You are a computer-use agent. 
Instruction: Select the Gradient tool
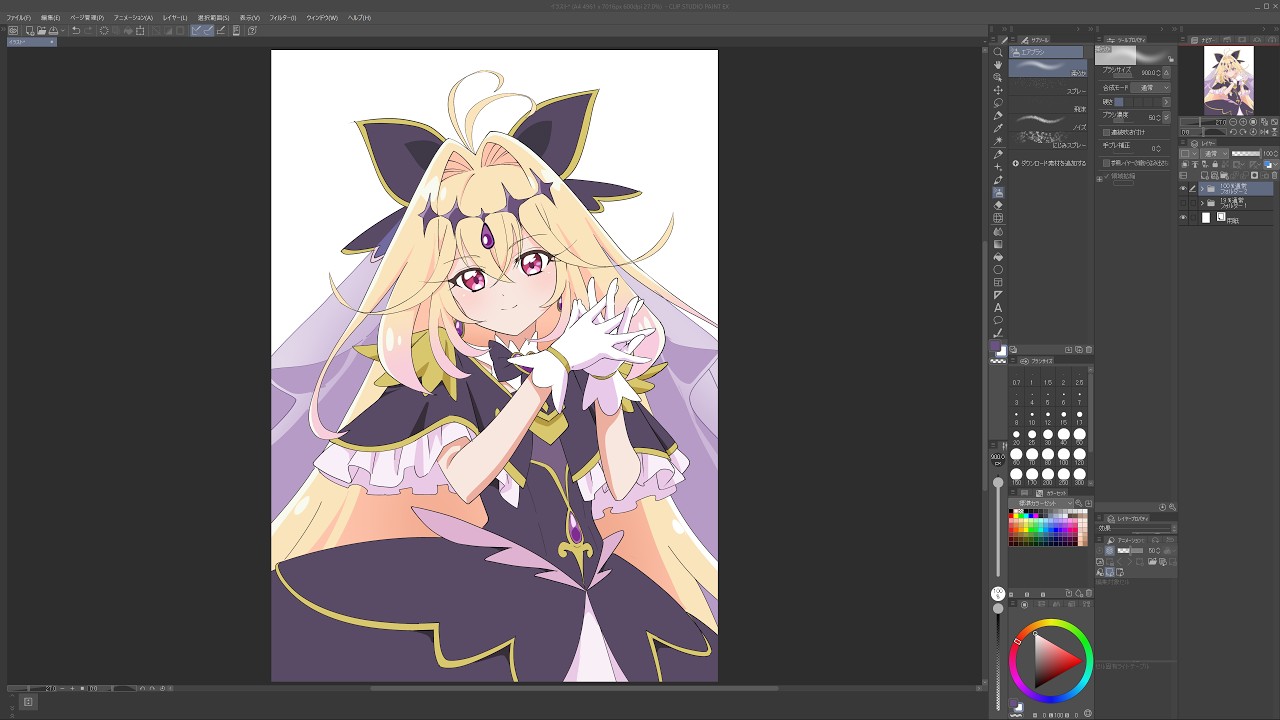[998, 244]
